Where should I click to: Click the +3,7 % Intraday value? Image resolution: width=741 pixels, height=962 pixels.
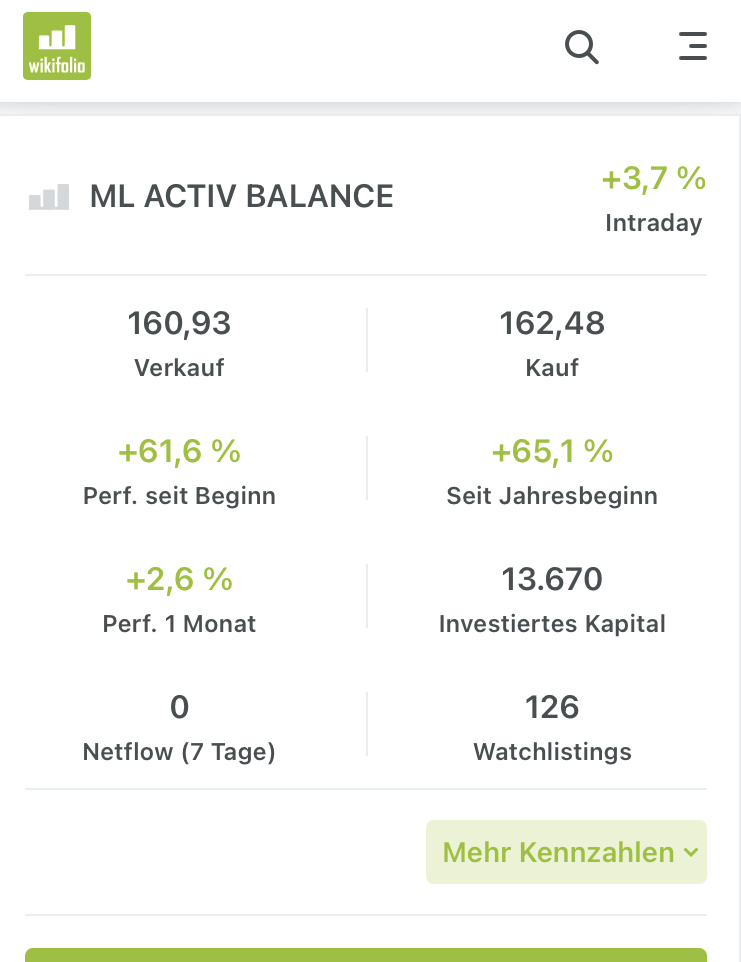653,179
